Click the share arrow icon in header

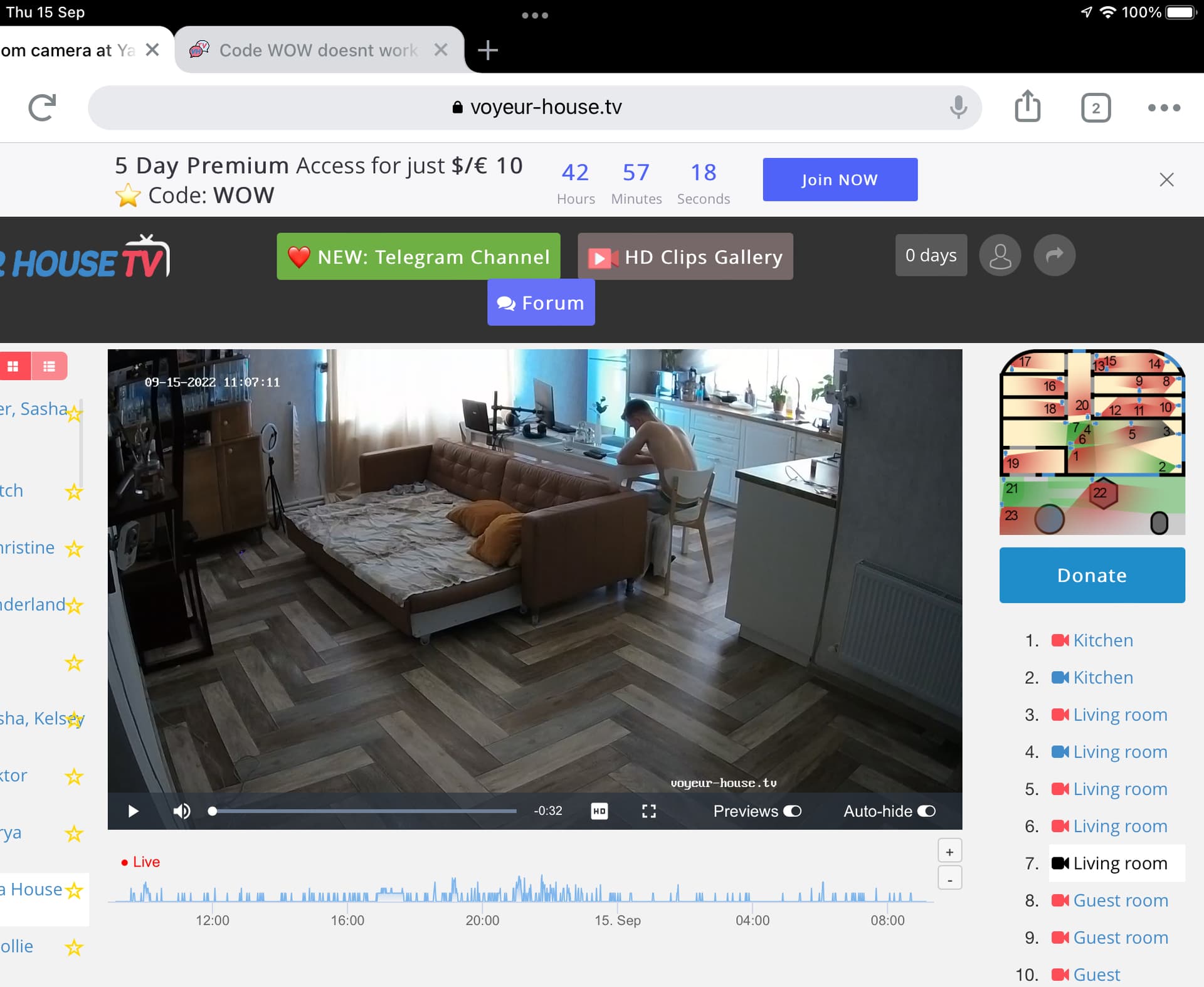click(x=1054, y=255)
